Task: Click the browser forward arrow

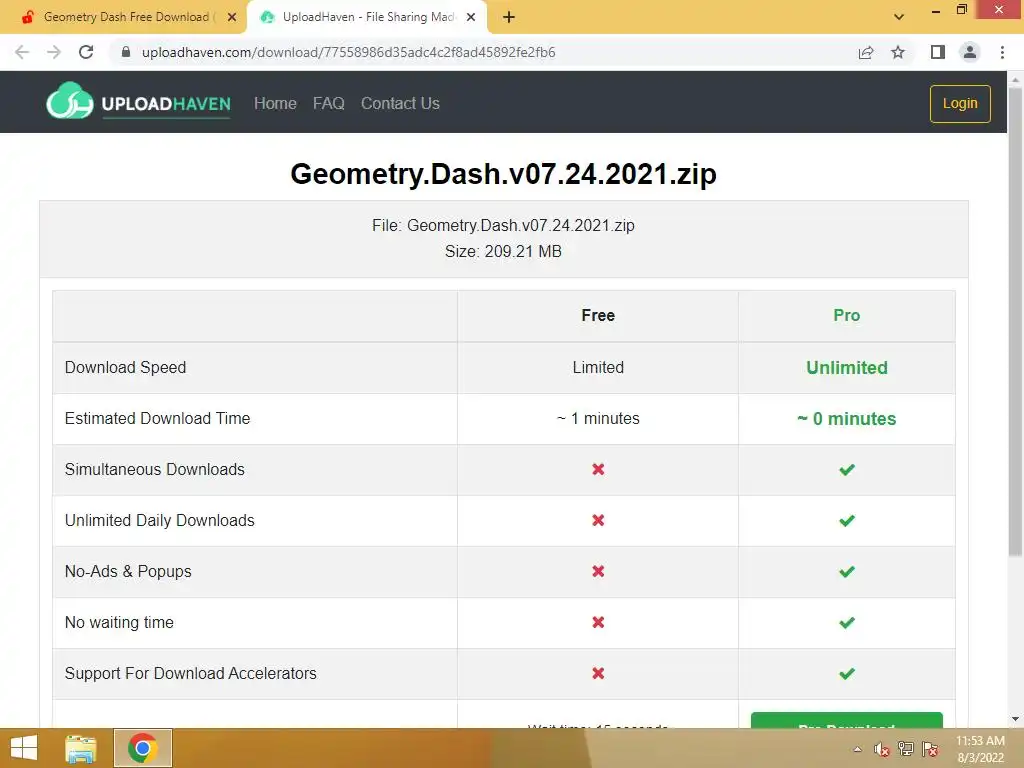Action: point(54,52)
